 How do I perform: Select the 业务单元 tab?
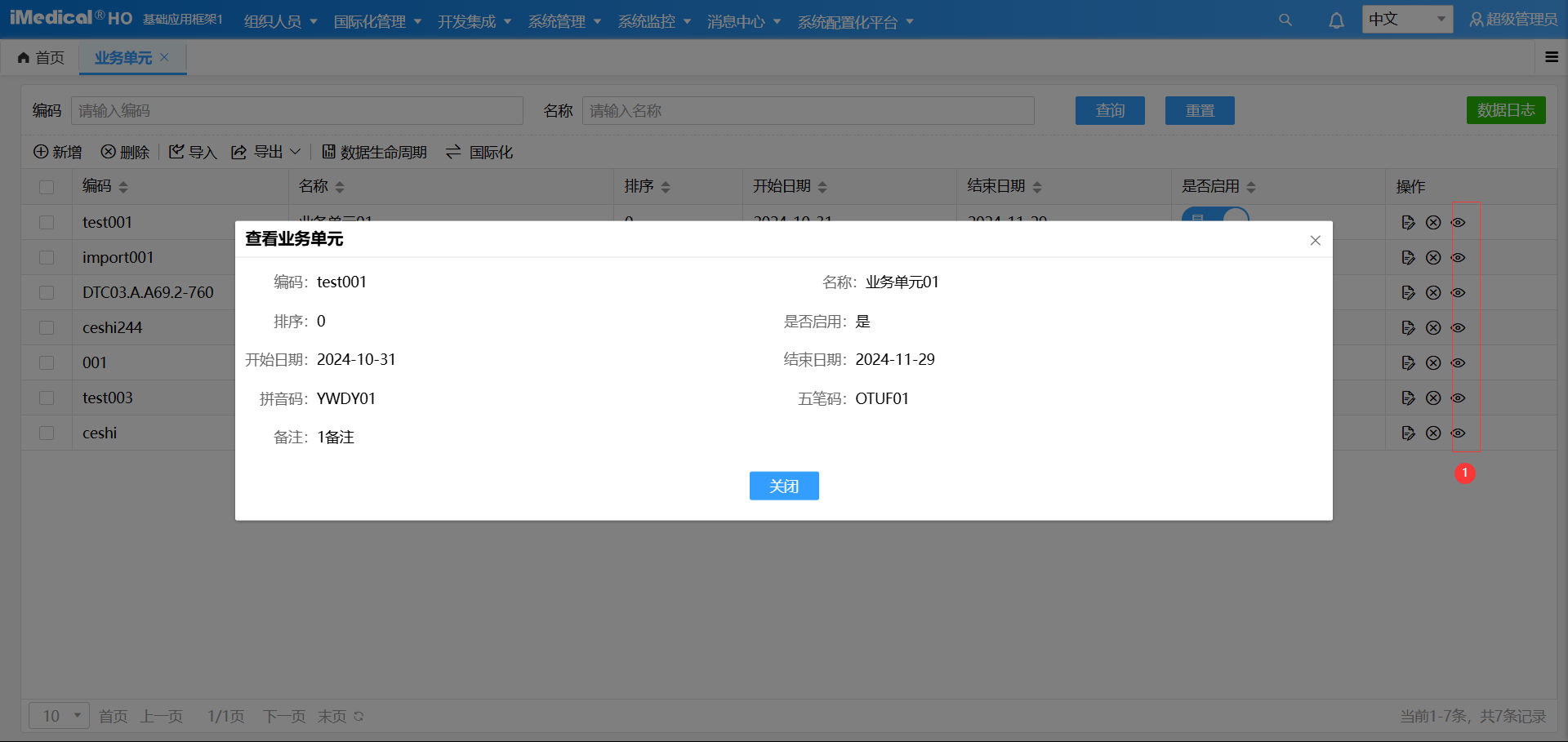point(123,57)
